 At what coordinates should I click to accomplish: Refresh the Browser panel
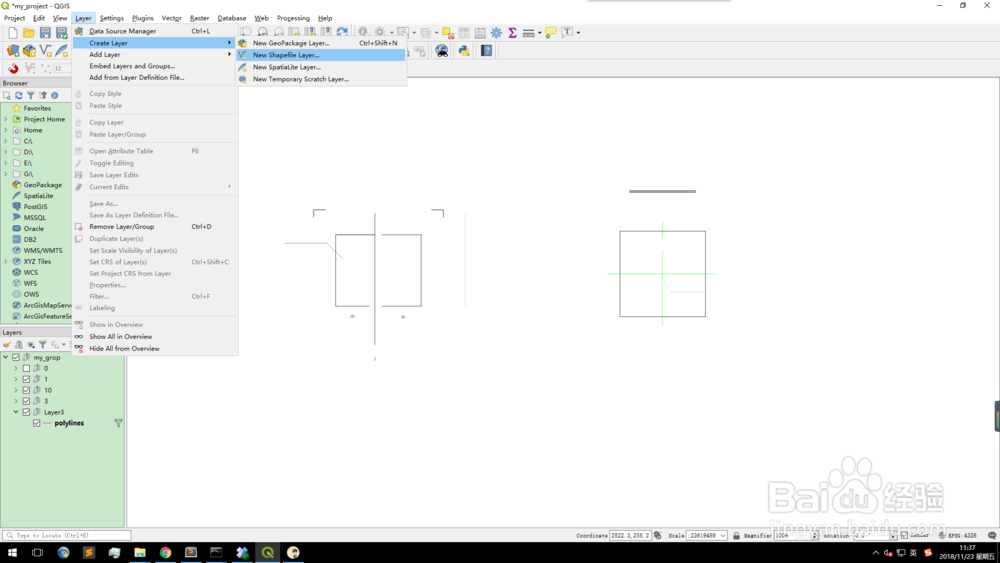18,95
